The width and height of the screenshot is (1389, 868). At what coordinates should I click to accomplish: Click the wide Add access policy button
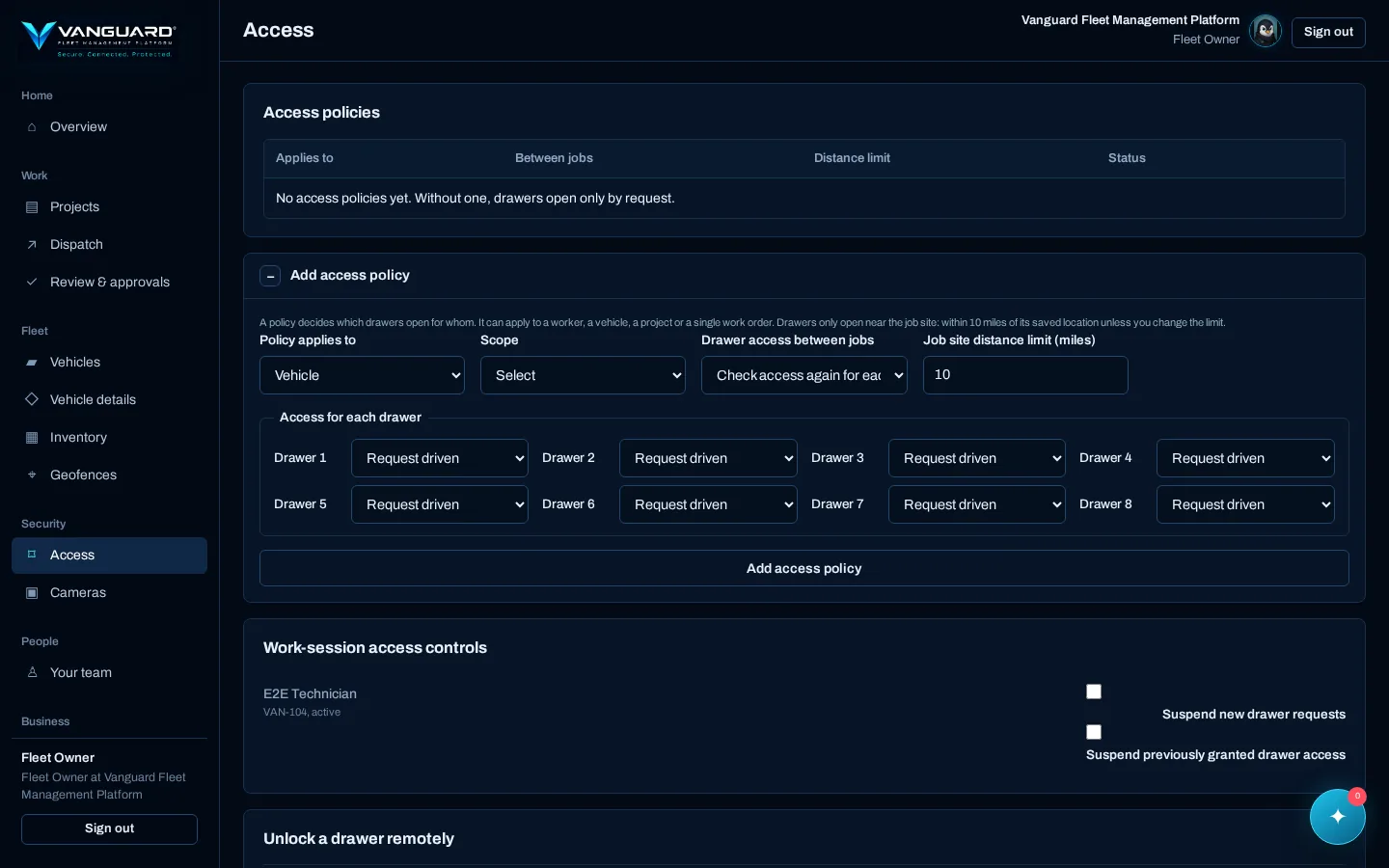tap(804, 568)
